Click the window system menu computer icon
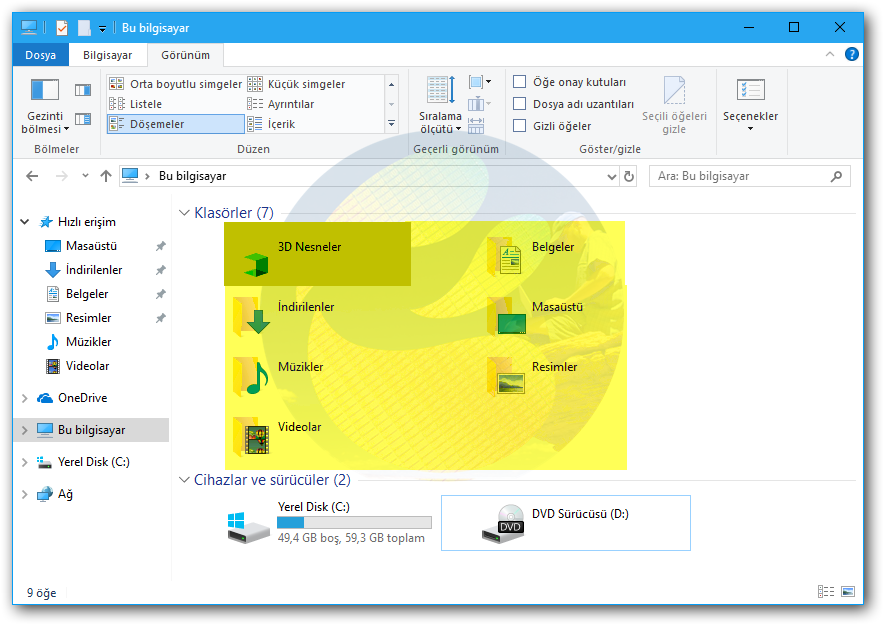The height and width of the screenshot is (625, 884). pos(29,28)
